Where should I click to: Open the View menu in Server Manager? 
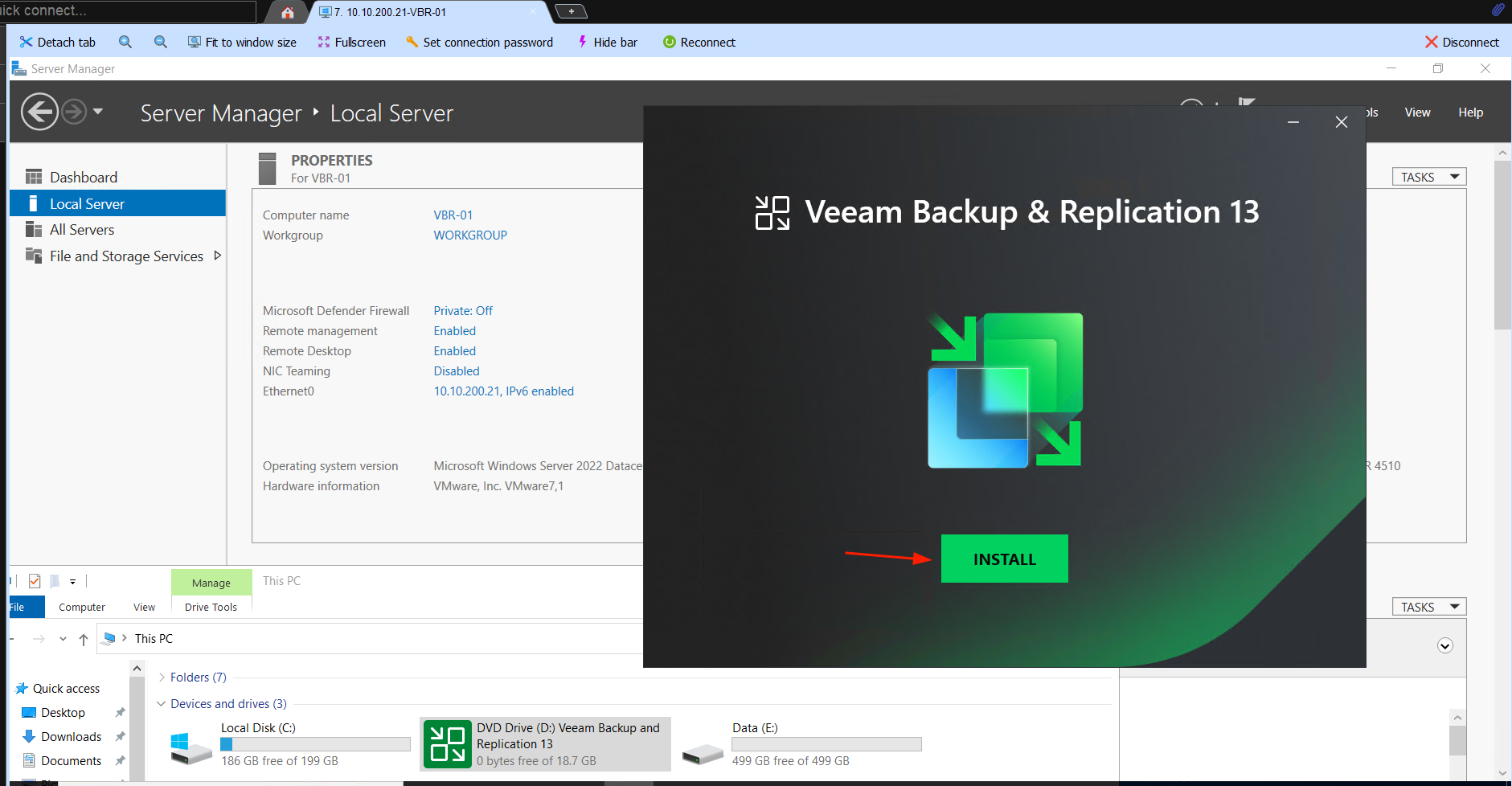1417,113
